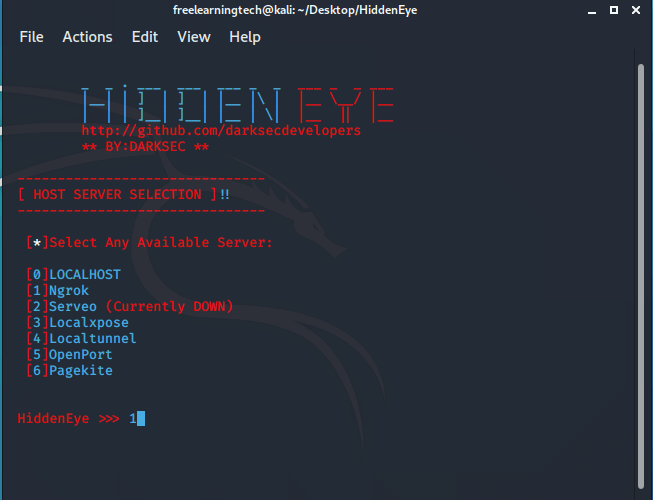Image resolution: width=653 pixels, height=500 pixels.
Task: Click the typed '1' cursor at the prompt
Action: click(137, 418)
